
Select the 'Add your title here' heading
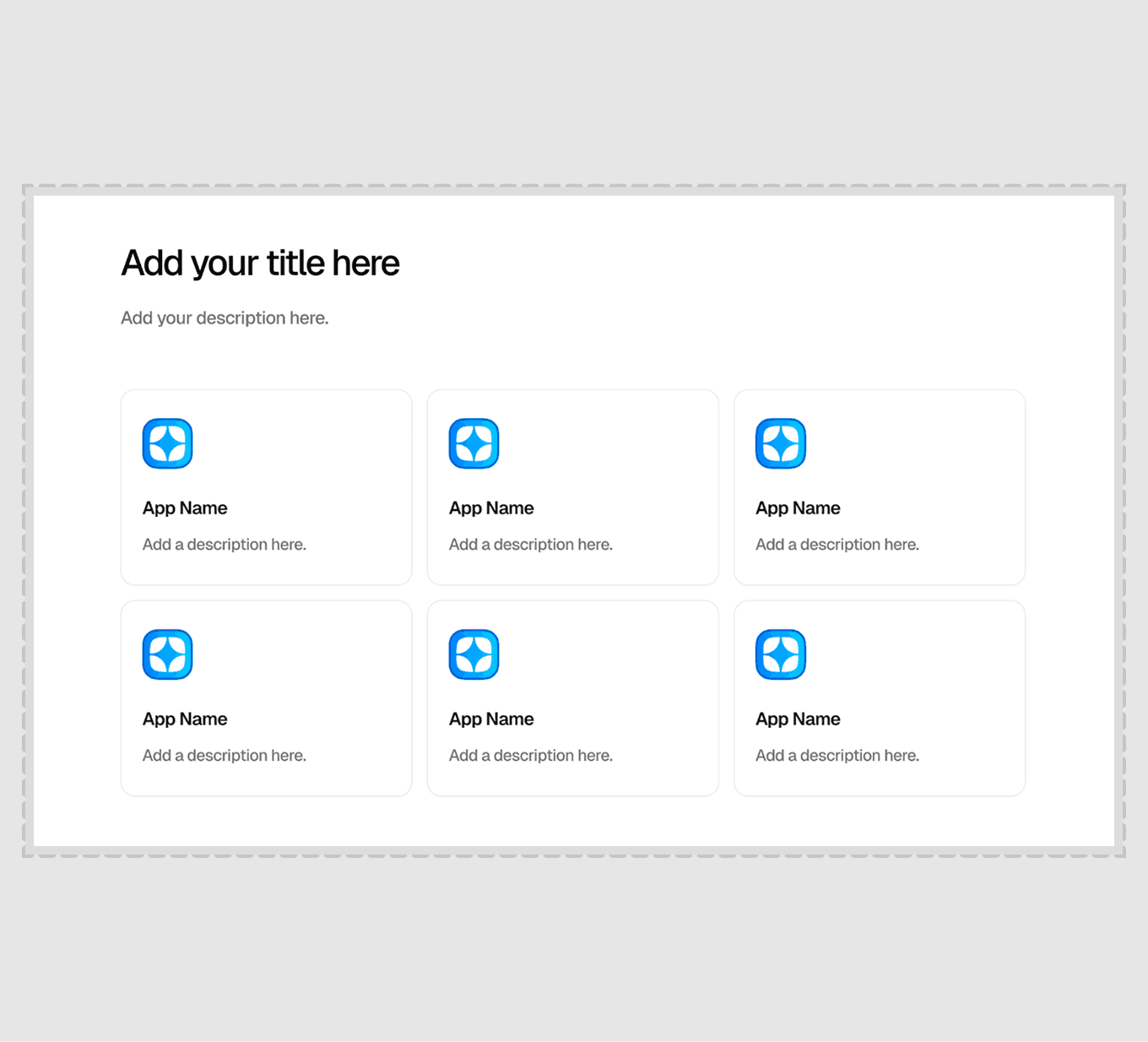260,263
